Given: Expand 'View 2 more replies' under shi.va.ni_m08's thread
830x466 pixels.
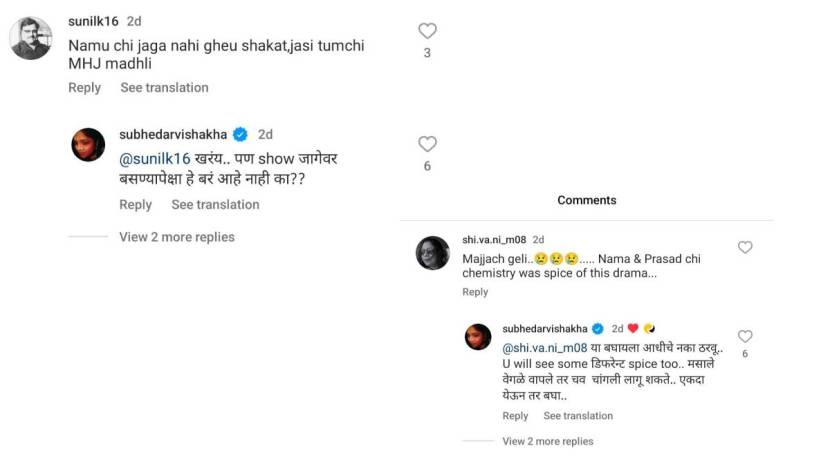Looking at the screenshot, I should (547, 441).
